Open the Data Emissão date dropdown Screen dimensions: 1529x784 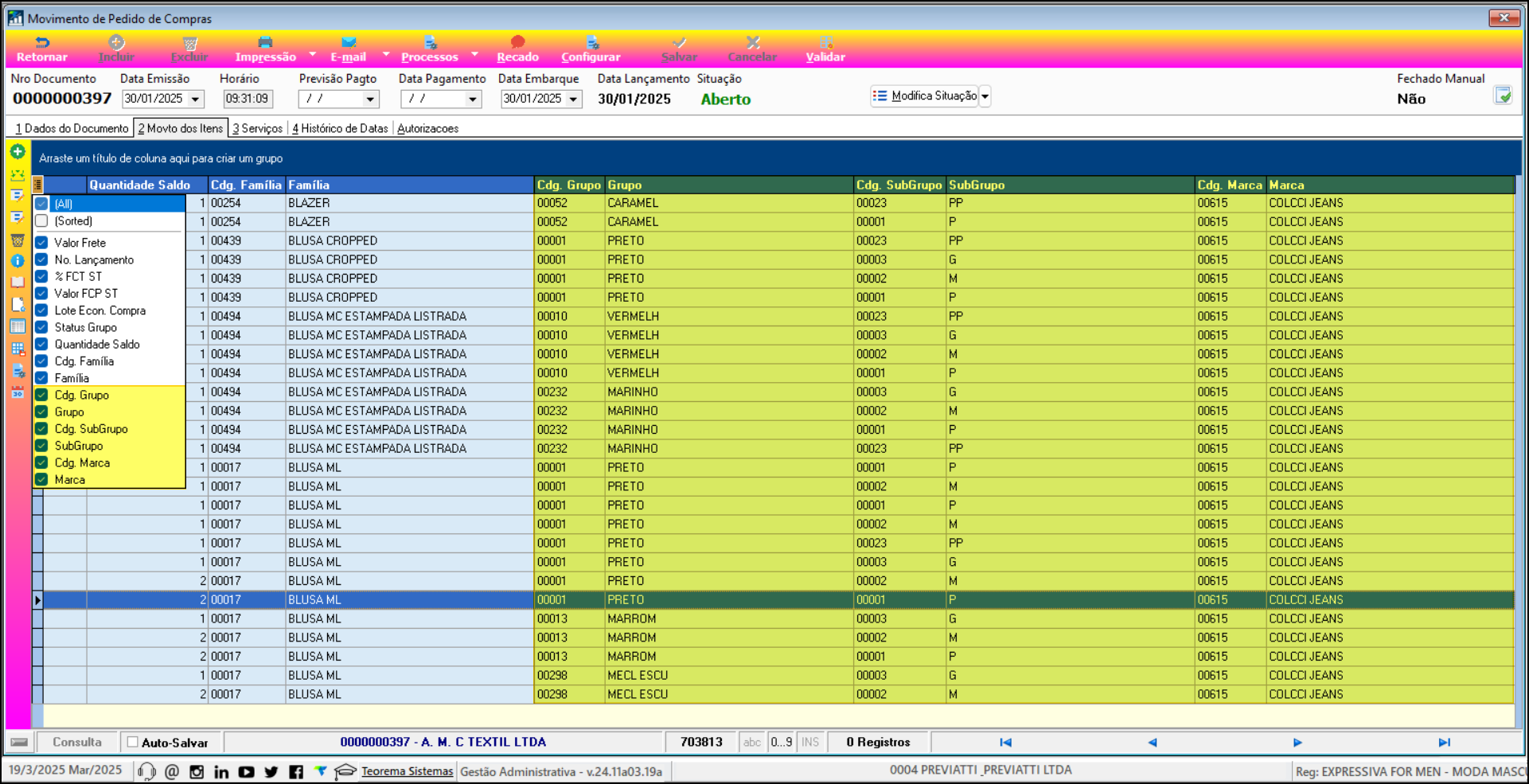pyautogui.click(x=195, y=99)
